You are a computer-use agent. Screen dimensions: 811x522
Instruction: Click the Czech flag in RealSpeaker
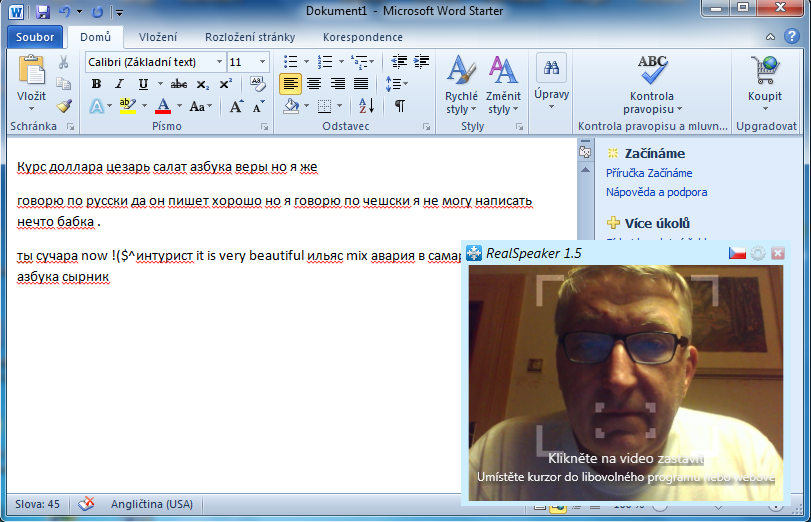click(737, 252)
